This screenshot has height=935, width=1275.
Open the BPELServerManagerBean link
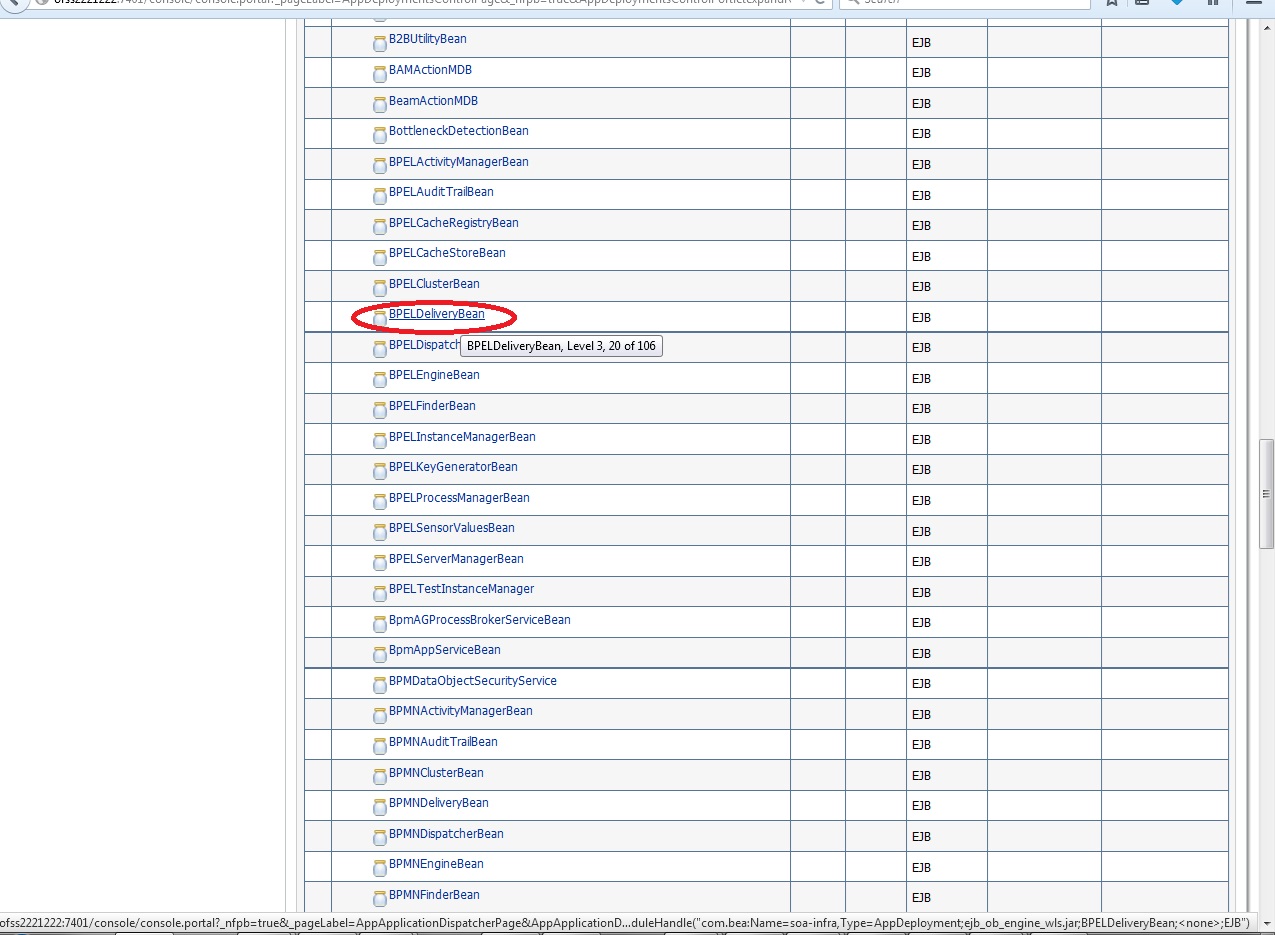click(456, 559)
